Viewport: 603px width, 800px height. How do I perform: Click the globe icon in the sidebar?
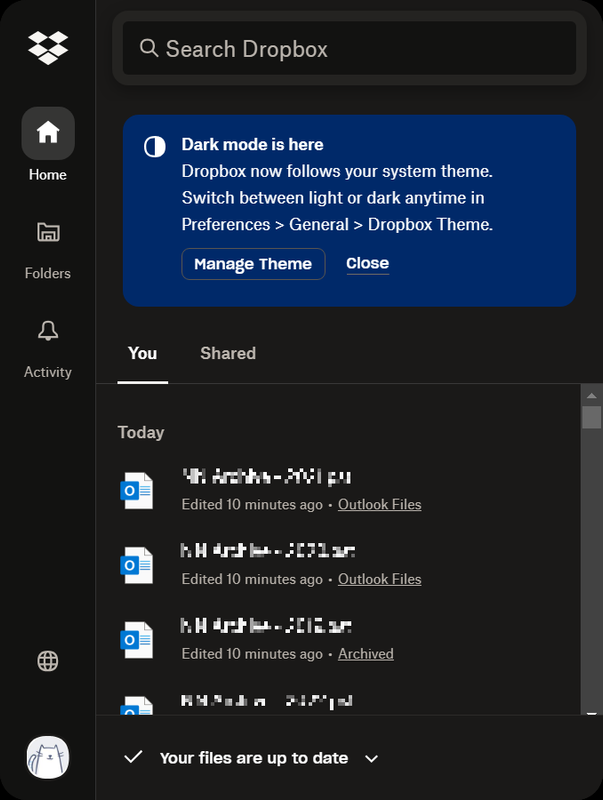tap(48, 661)
